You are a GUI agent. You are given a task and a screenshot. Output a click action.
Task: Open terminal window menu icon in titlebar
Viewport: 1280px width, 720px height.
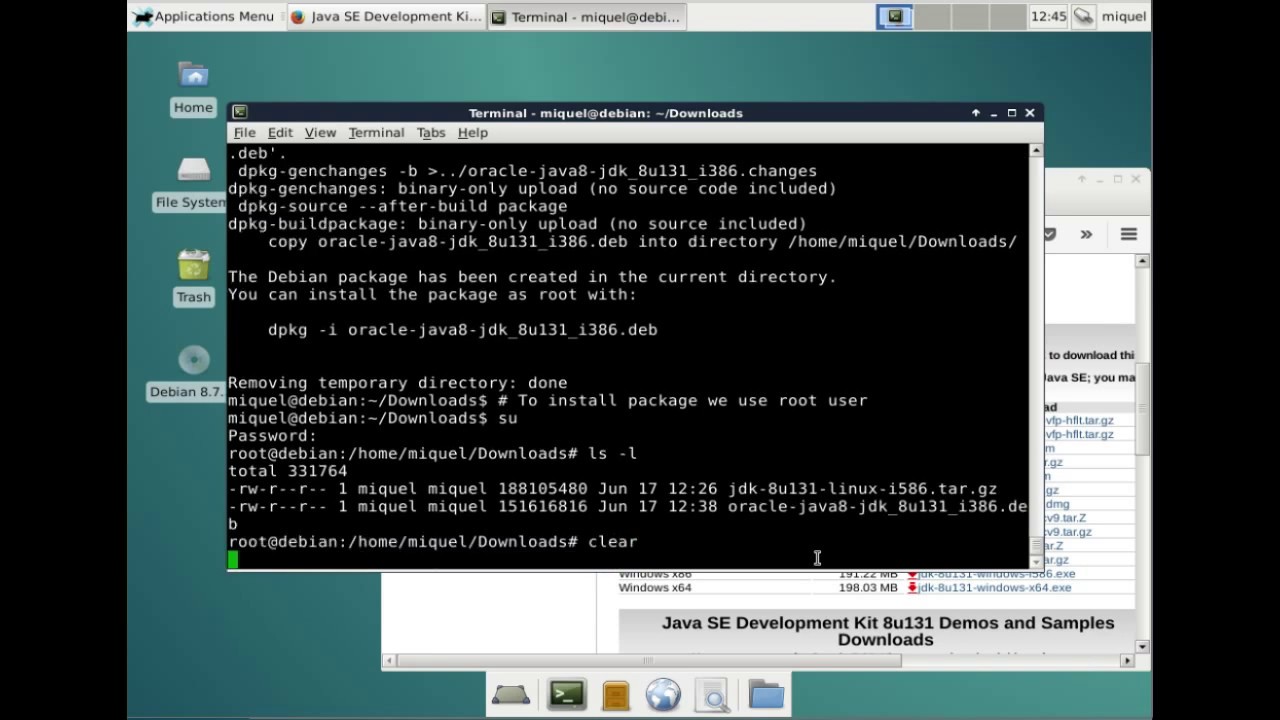click(x=240, y=112)
